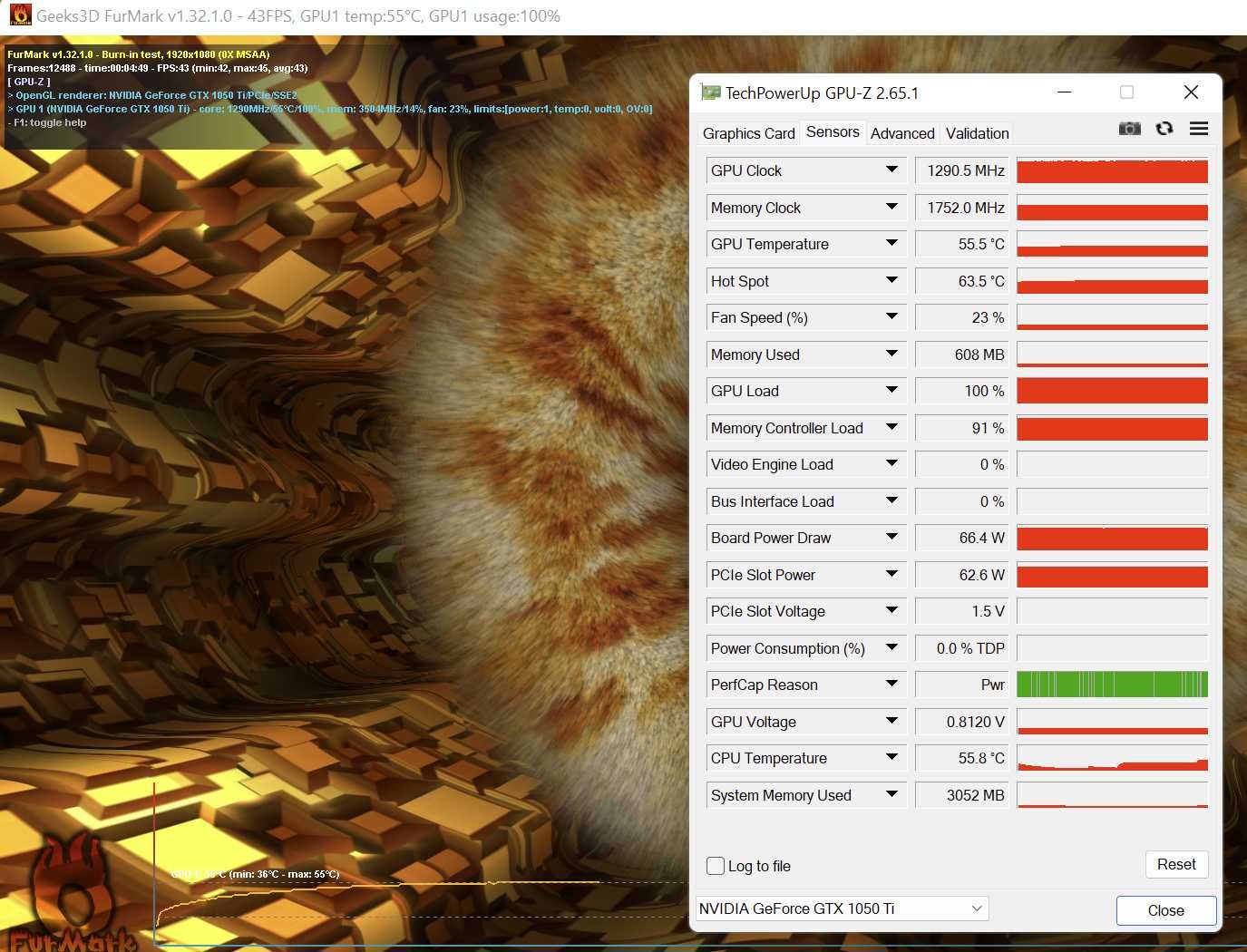The image size is (1247, 952).
Task: Expand the Hot Spot sensor dropdown
Action: (x=892, y=280)
